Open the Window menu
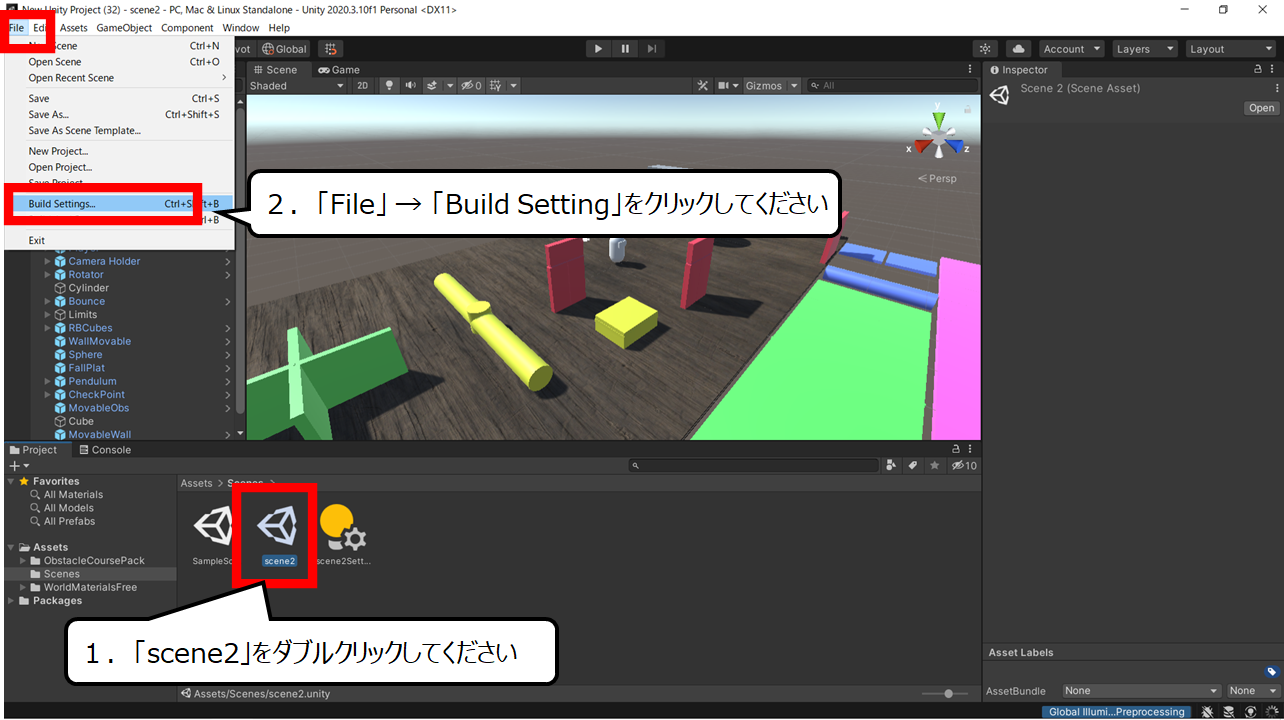1284x720 pixels. 240,28
